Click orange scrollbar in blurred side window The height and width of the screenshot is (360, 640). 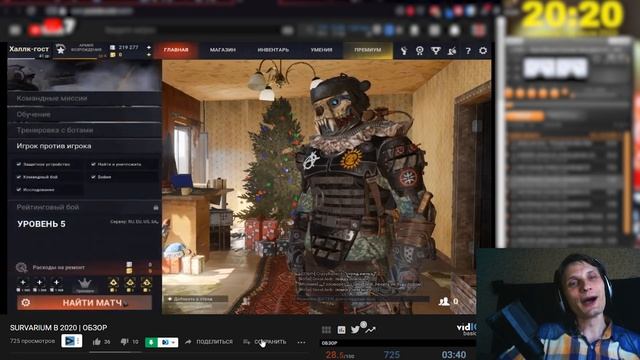[x=627, y=183]
